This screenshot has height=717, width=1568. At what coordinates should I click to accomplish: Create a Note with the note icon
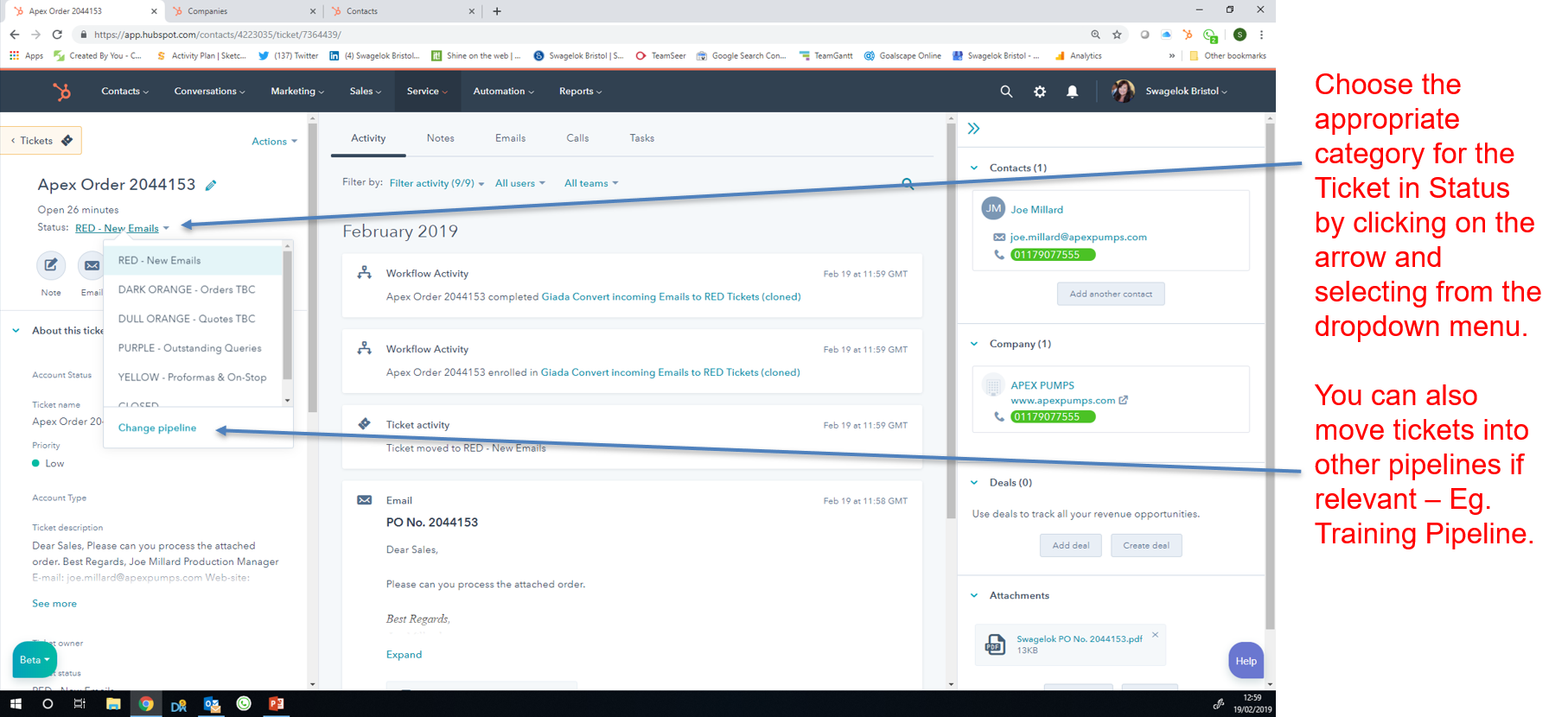[51, 265]
